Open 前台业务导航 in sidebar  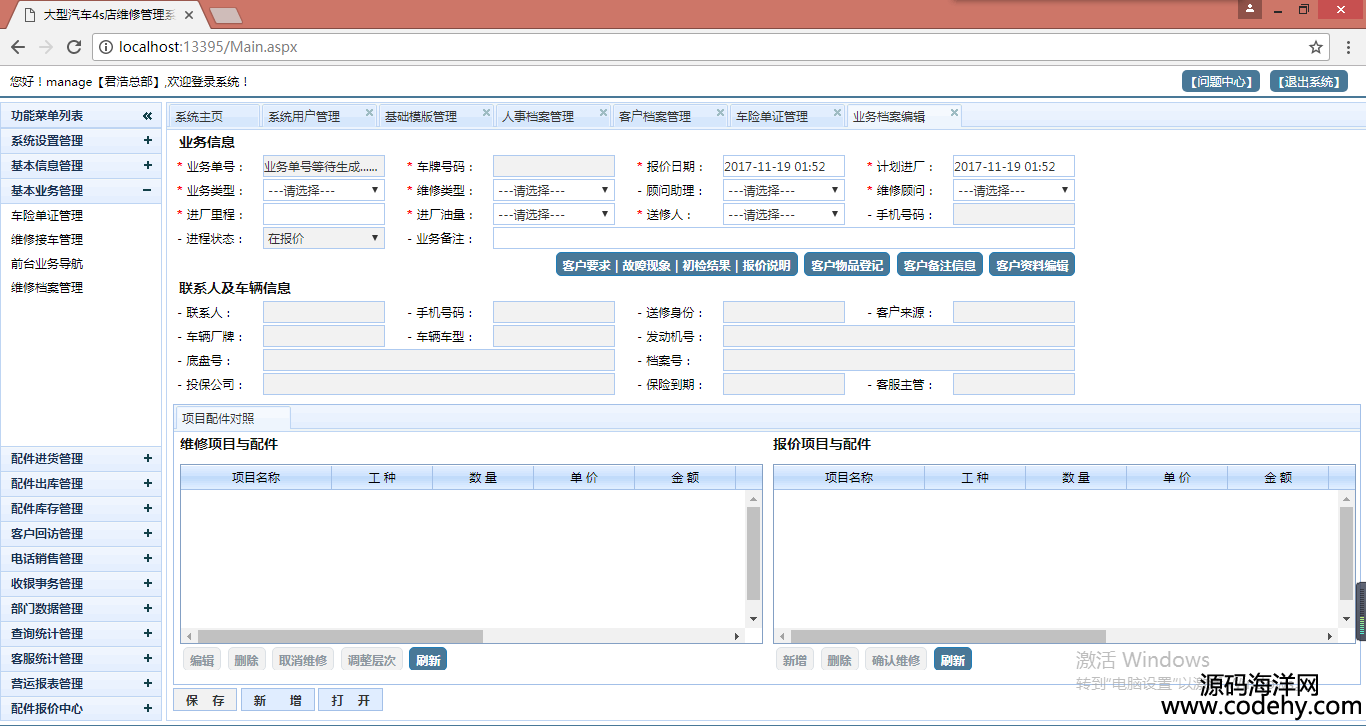[47, 264]
